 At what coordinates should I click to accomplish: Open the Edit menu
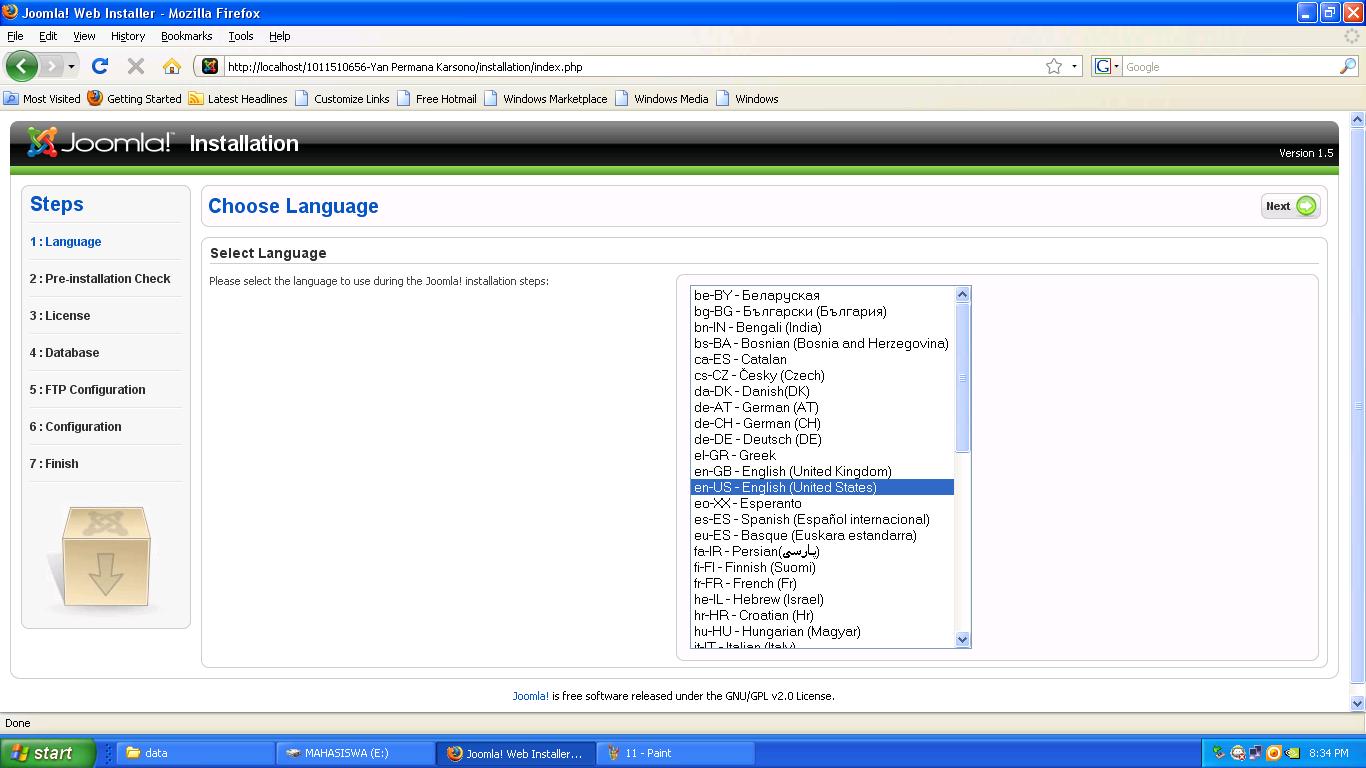48,36
